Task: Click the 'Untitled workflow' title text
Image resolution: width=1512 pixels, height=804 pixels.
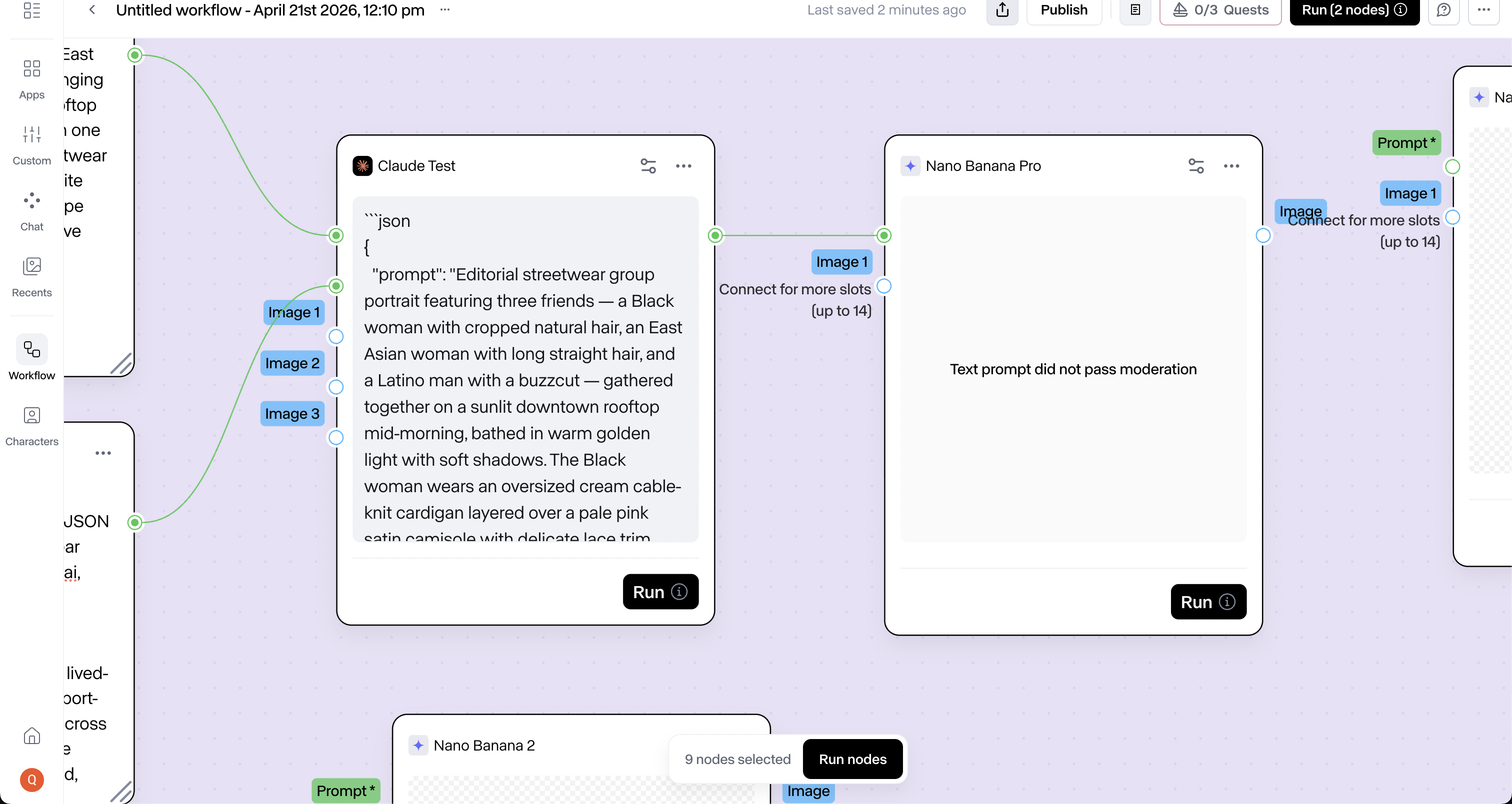Action: [x=270, y=10]
